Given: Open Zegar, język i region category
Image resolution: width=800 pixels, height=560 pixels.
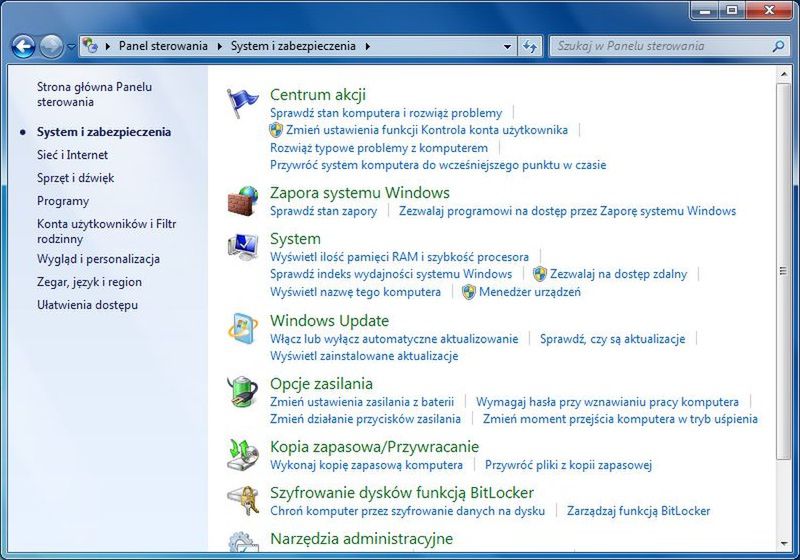Looking at the screenshot, I should [89, 282].
